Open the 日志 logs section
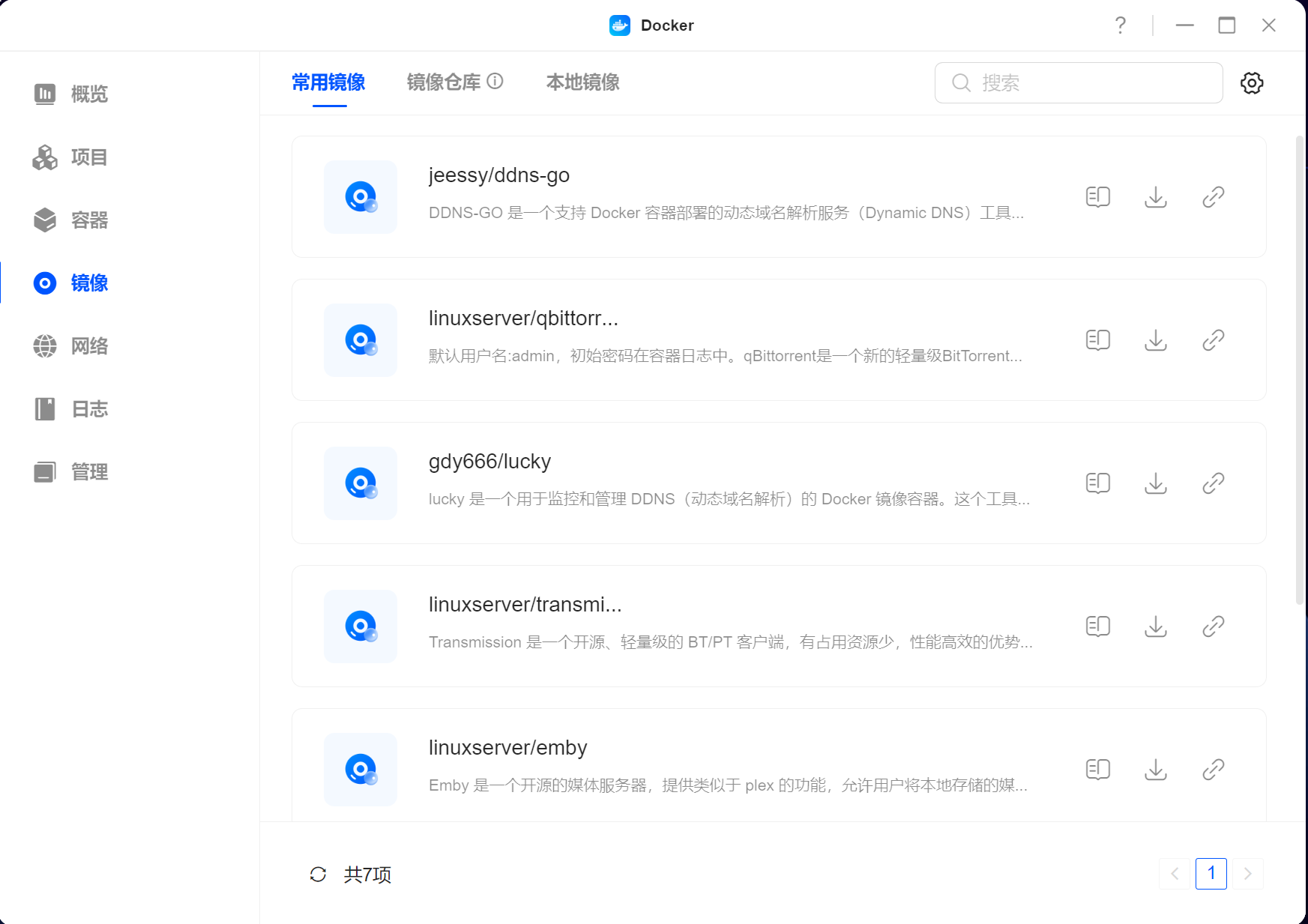This screenshot has width=1308, height=924. pos(71,409)
